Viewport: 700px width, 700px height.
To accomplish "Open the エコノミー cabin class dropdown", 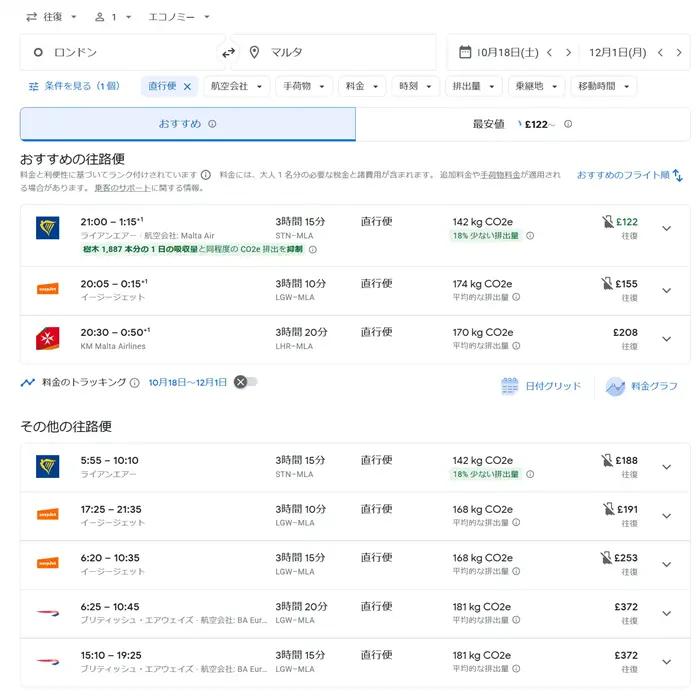I will pos(179,17).
